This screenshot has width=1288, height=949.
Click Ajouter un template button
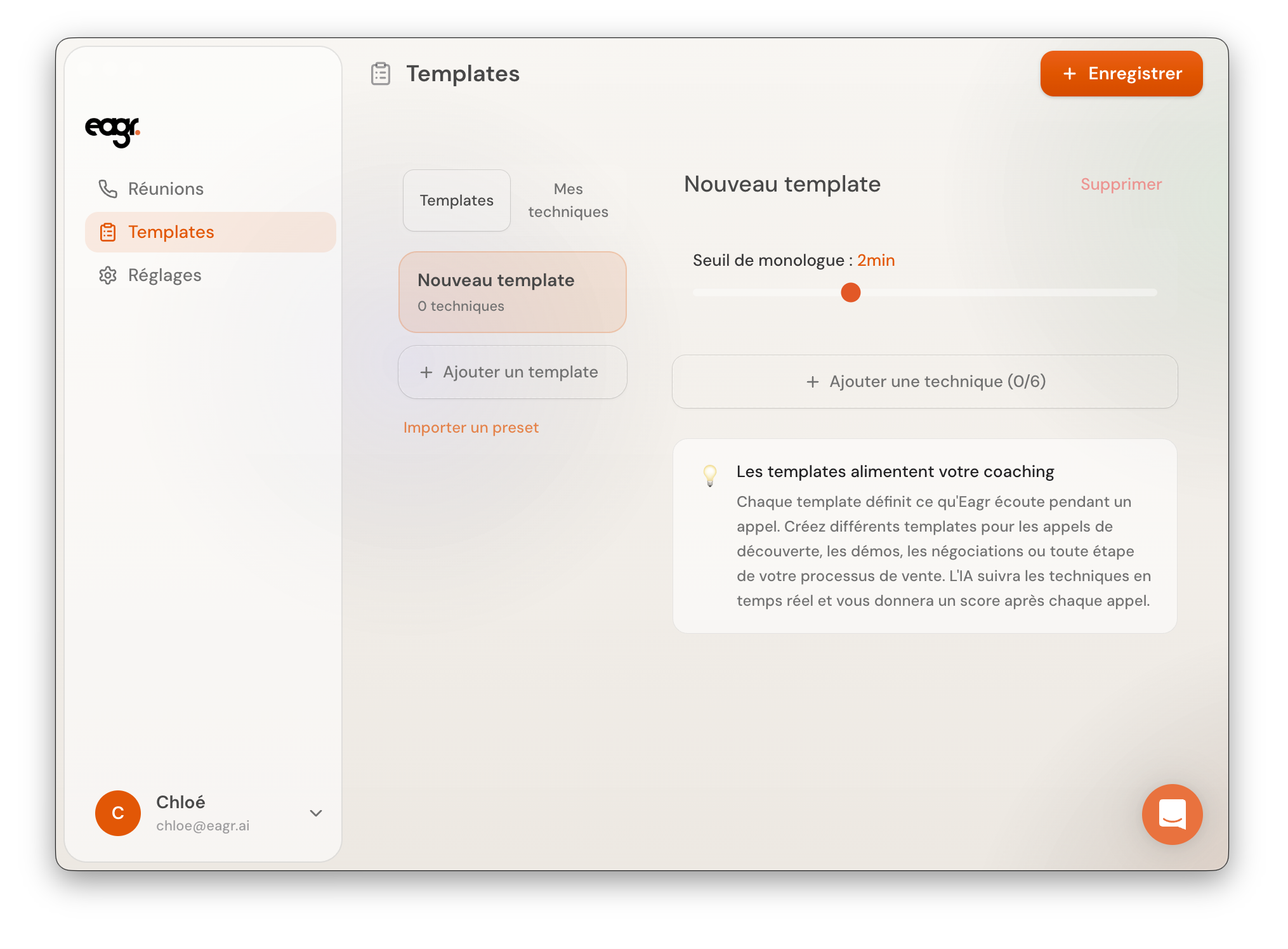coord(513,372)
